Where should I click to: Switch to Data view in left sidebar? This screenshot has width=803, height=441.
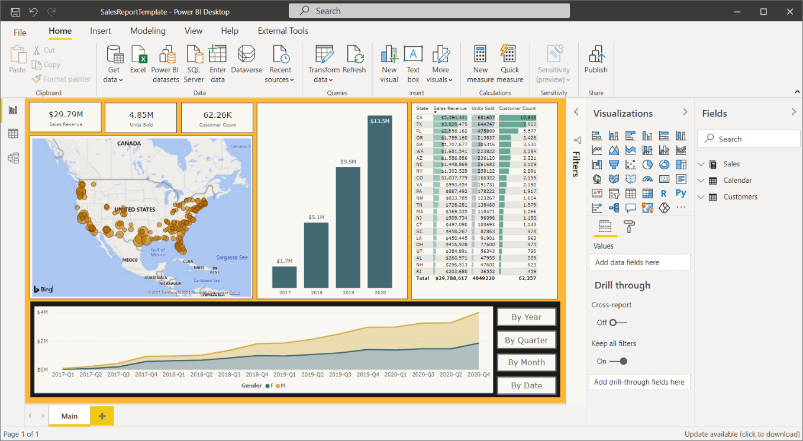(13, 134)
